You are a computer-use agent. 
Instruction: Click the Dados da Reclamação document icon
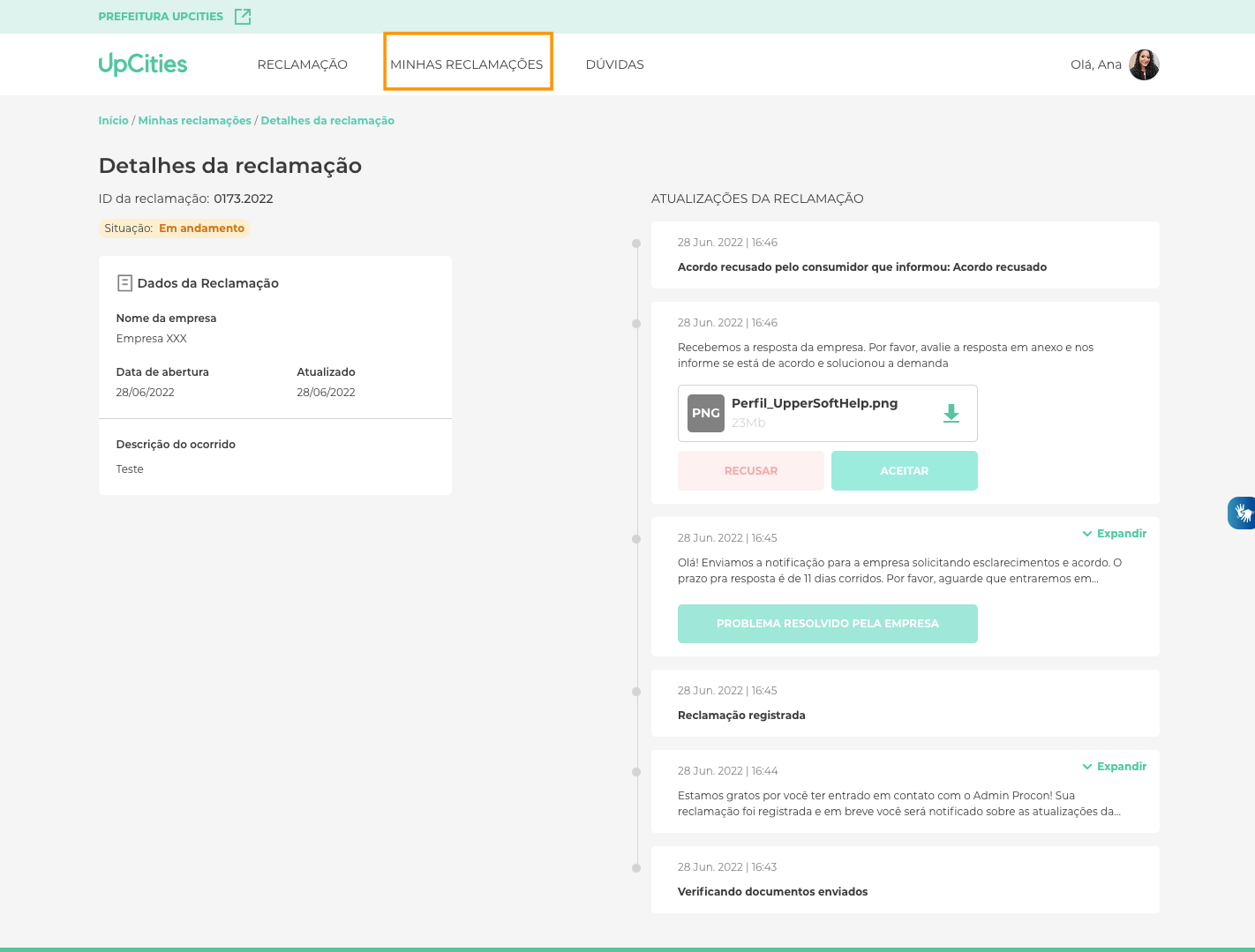point(124,283)
